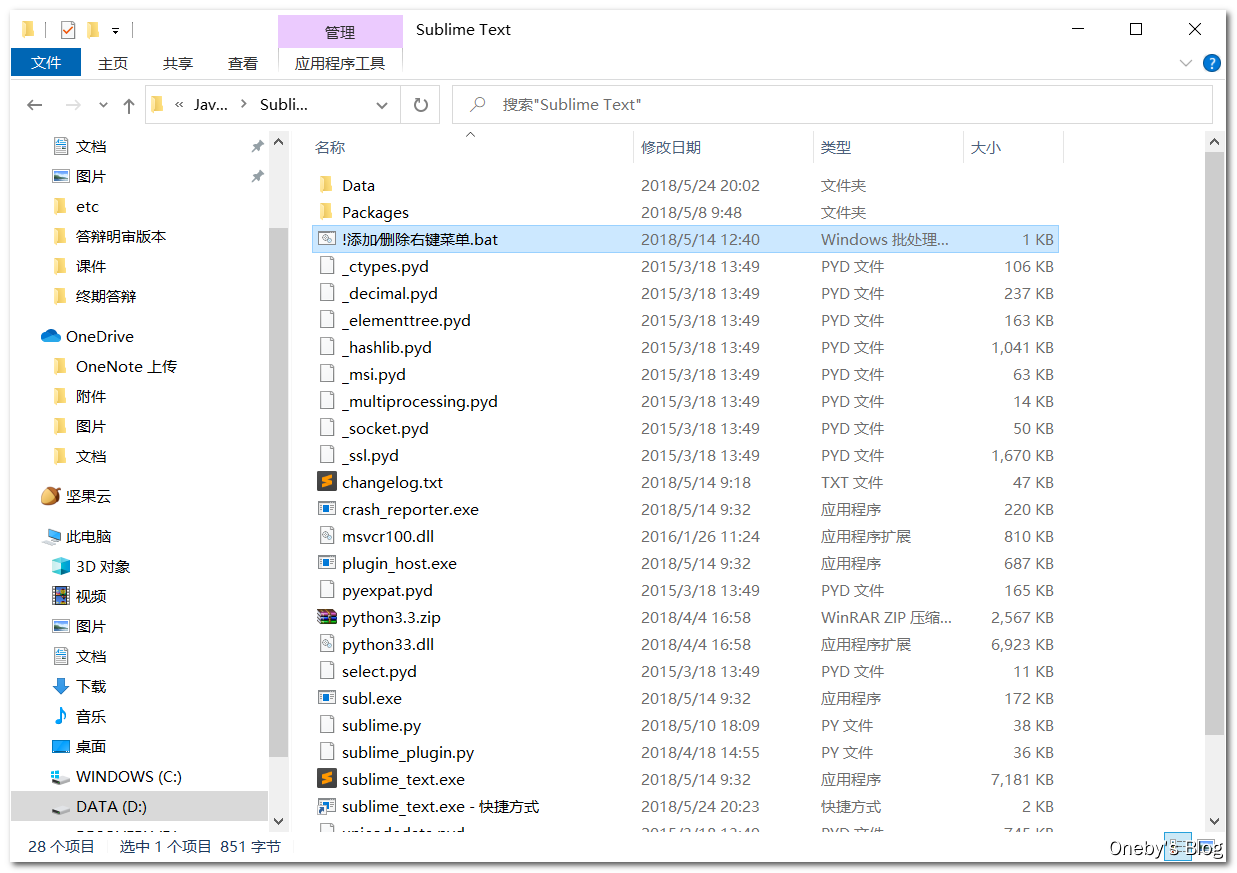The width and height of the screenshot is (1237, 873).
Task: Expand the address bar history dropdown
Action: (382, 105)
